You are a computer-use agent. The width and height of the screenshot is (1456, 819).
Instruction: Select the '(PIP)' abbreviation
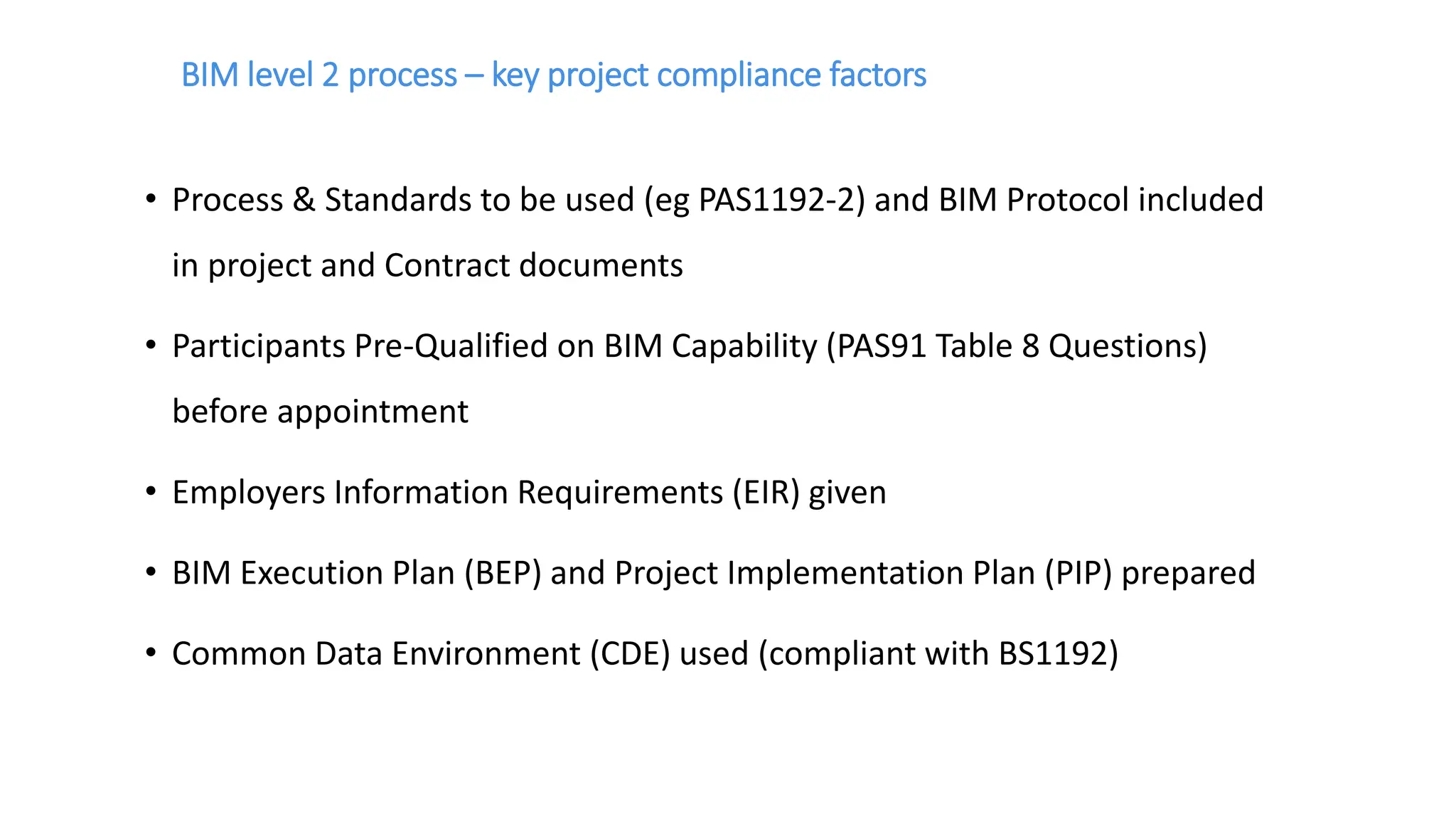(x=1078, y=573)
